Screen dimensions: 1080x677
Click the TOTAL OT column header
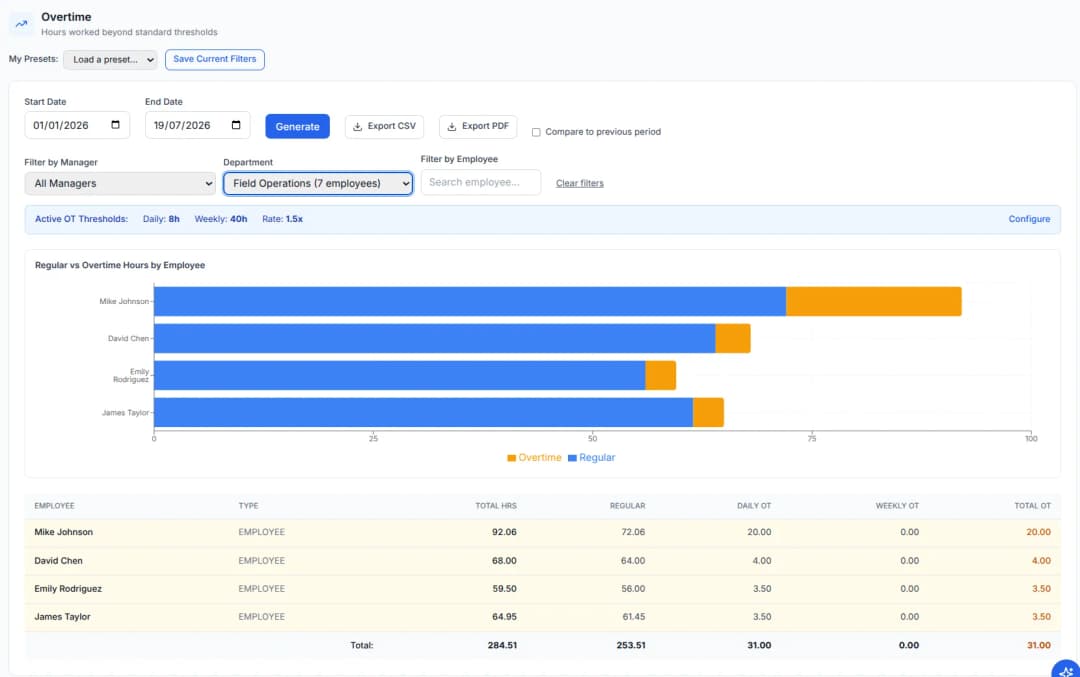pyautogui.click(x=1032, y=506)
